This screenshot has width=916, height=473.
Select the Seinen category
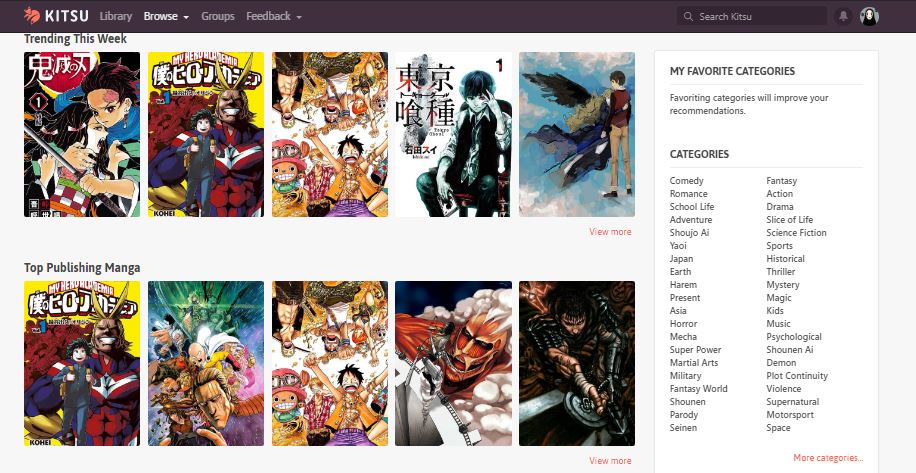pos(683,428)
